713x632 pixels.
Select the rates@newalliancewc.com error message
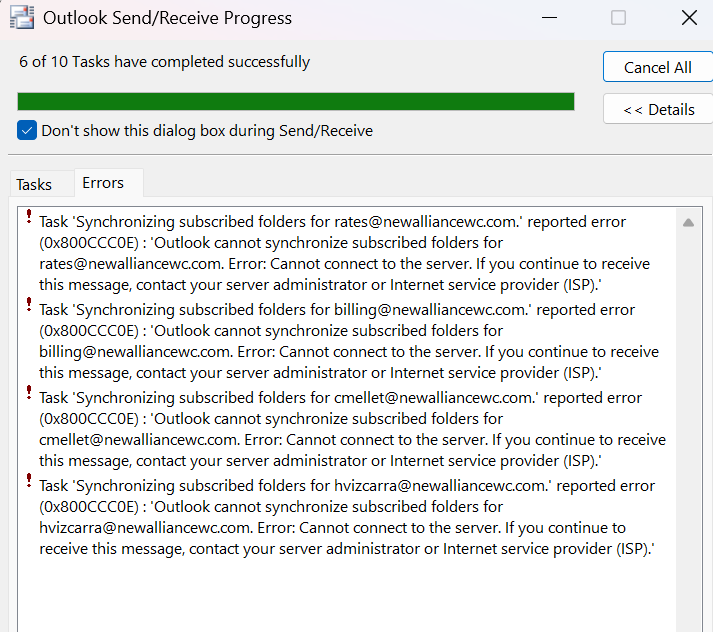[x=345, y=253]
